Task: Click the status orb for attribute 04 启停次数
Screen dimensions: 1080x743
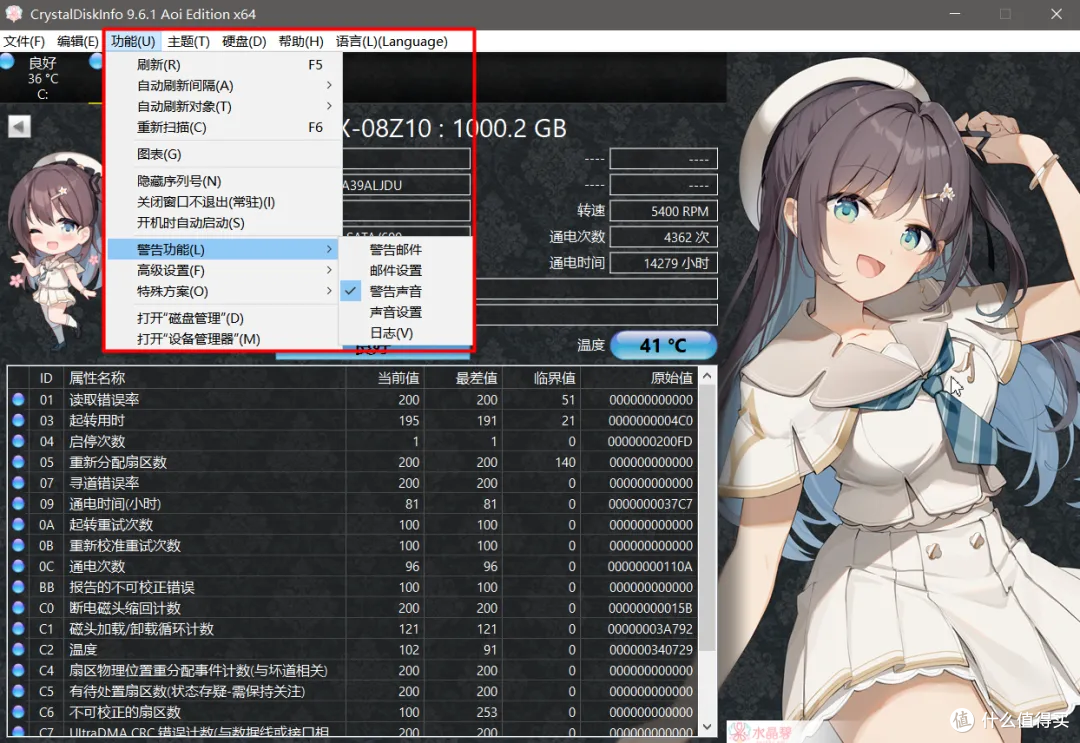Action: pos(19,441)
